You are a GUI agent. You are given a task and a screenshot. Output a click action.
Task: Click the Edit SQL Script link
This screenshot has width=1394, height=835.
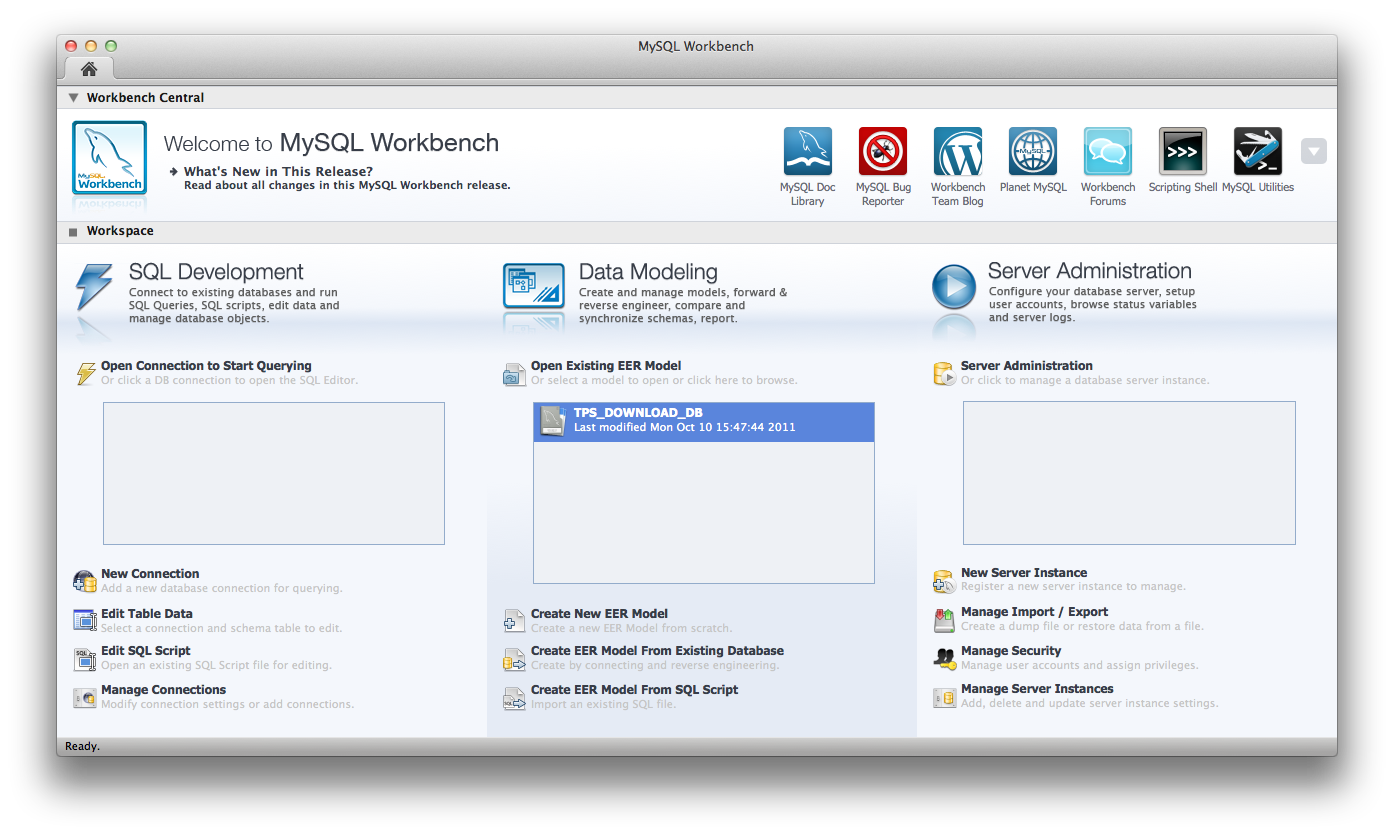tap(146, 651)
